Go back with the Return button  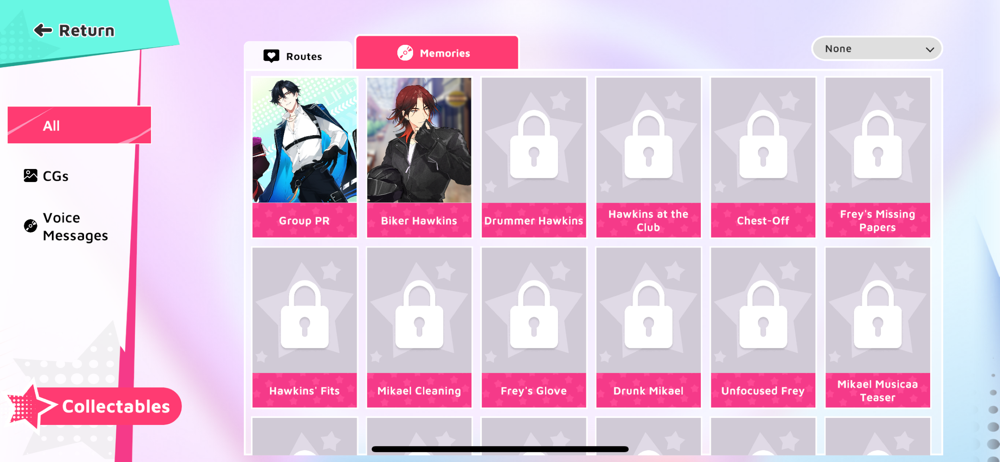[75, 30]
